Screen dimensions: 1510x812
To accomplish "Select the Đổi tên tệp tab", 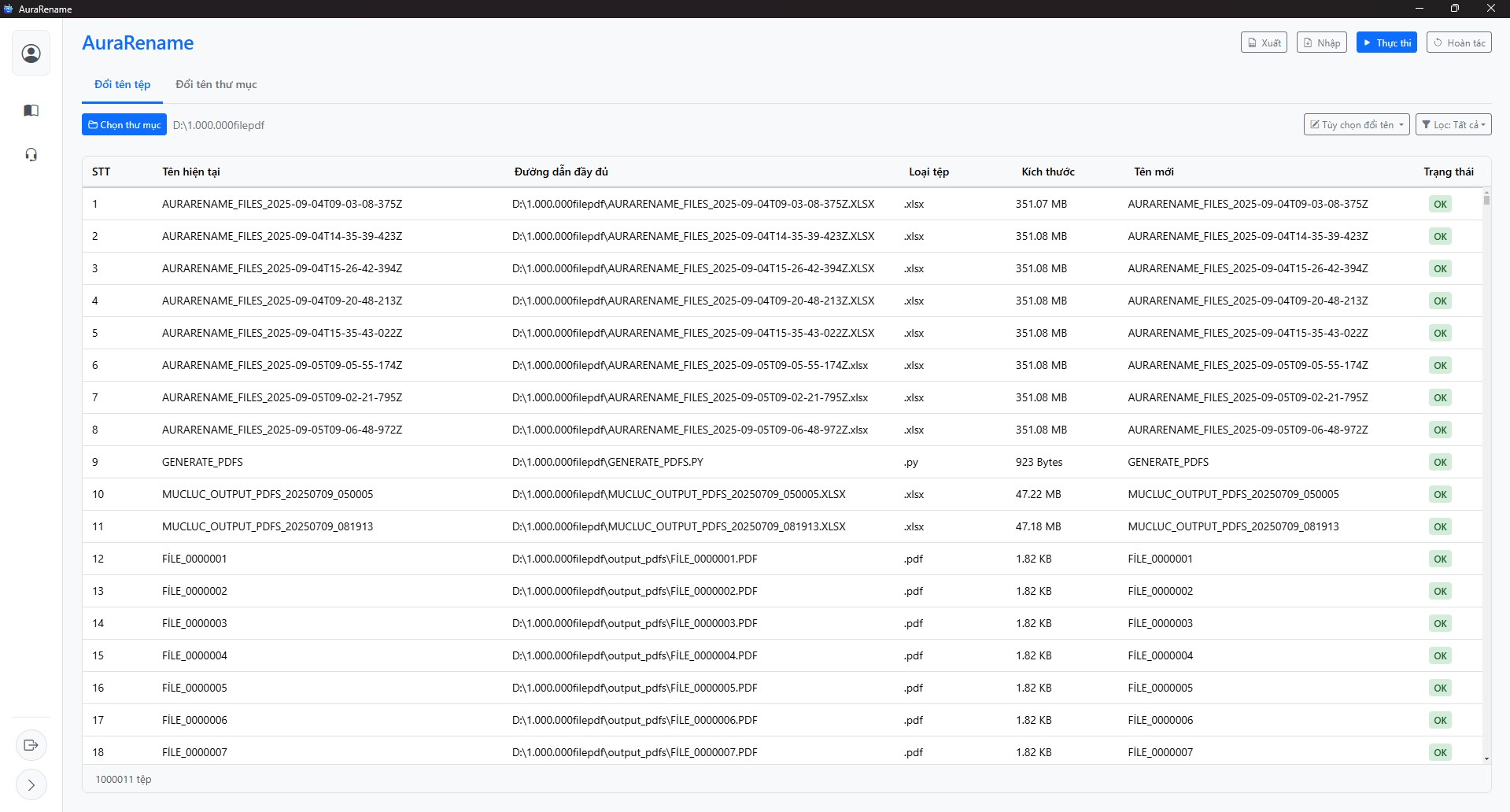I will [122, 84].
